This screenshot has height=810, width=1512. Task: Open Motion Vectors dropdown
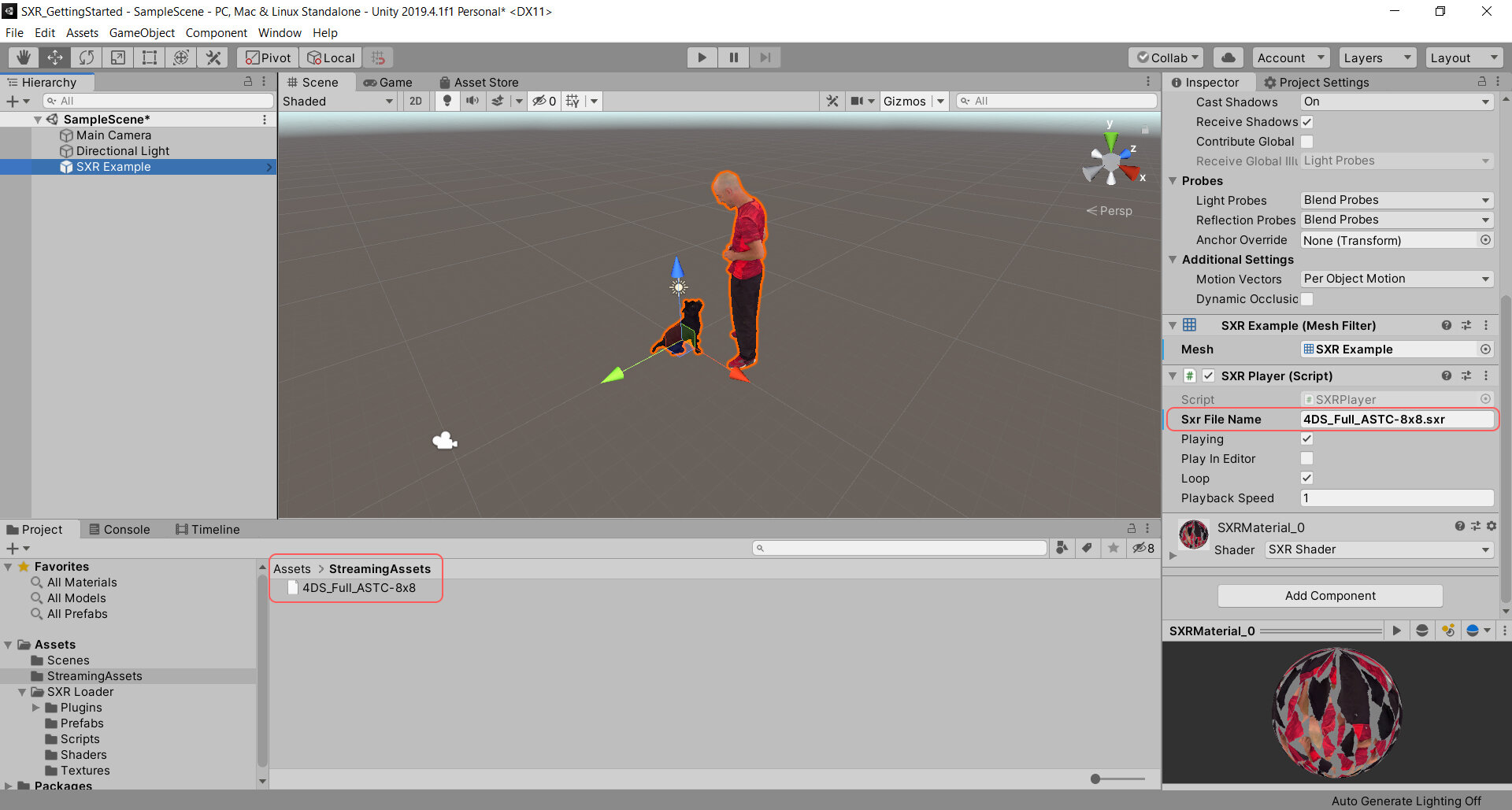pos(1396,279)
